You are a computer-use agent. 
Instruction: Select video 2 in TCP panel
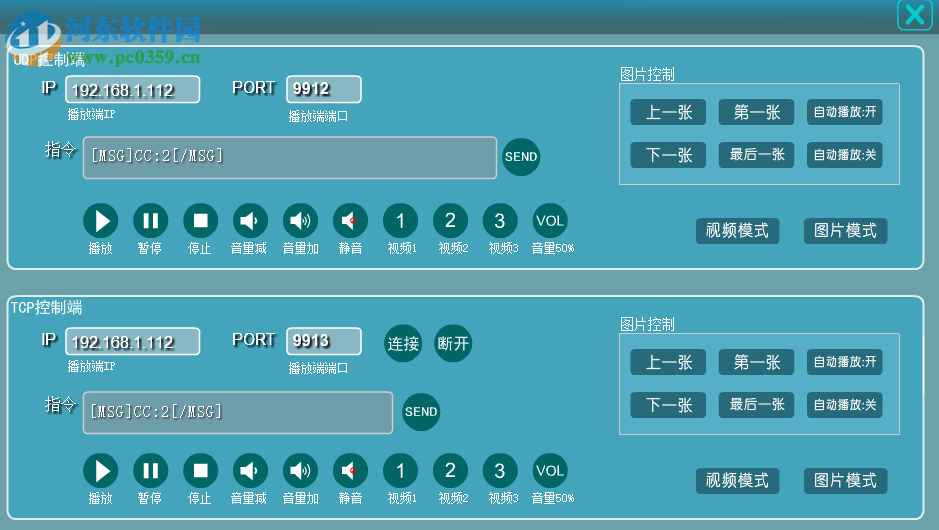click(450, 471)
